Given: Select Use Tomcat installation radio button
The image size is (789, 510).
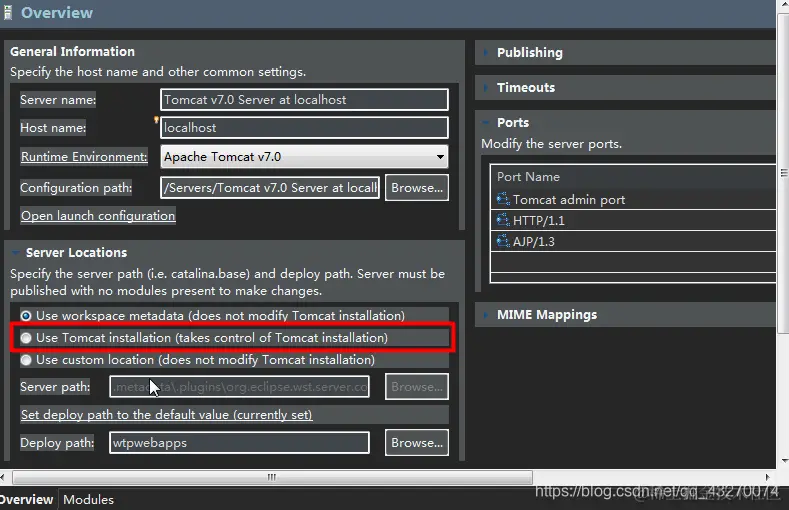Looking at the screenshot, I should (26, 338).
